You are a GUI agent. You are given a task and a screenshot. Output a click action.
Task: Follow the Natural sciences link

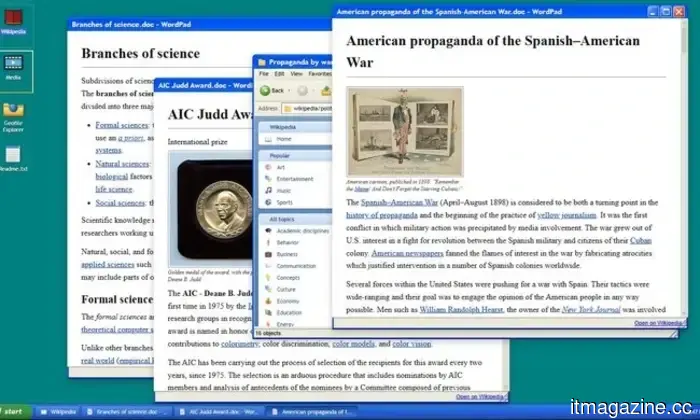point(122,164)
